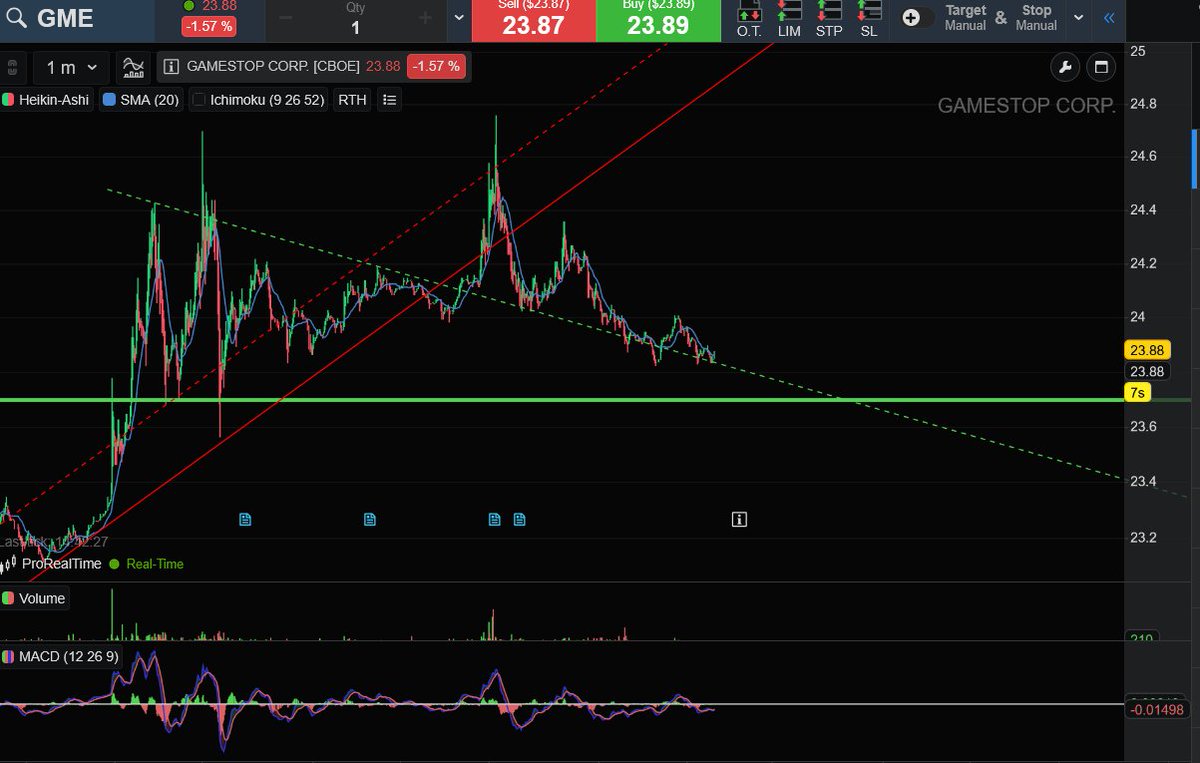Click the detach chart window icon

(1101, 68)
